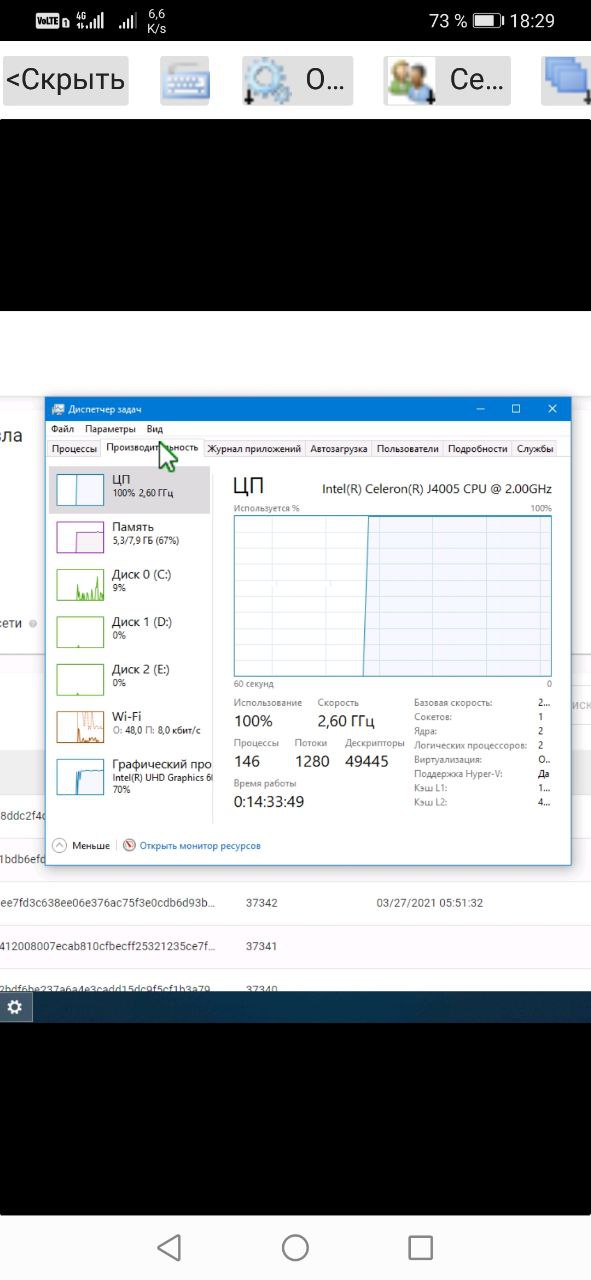The width and height of the screenshot is (591, 1280).
Task: Click the date "03/27/2021 05:51:32" in background table
Action: tap(430, 903)
